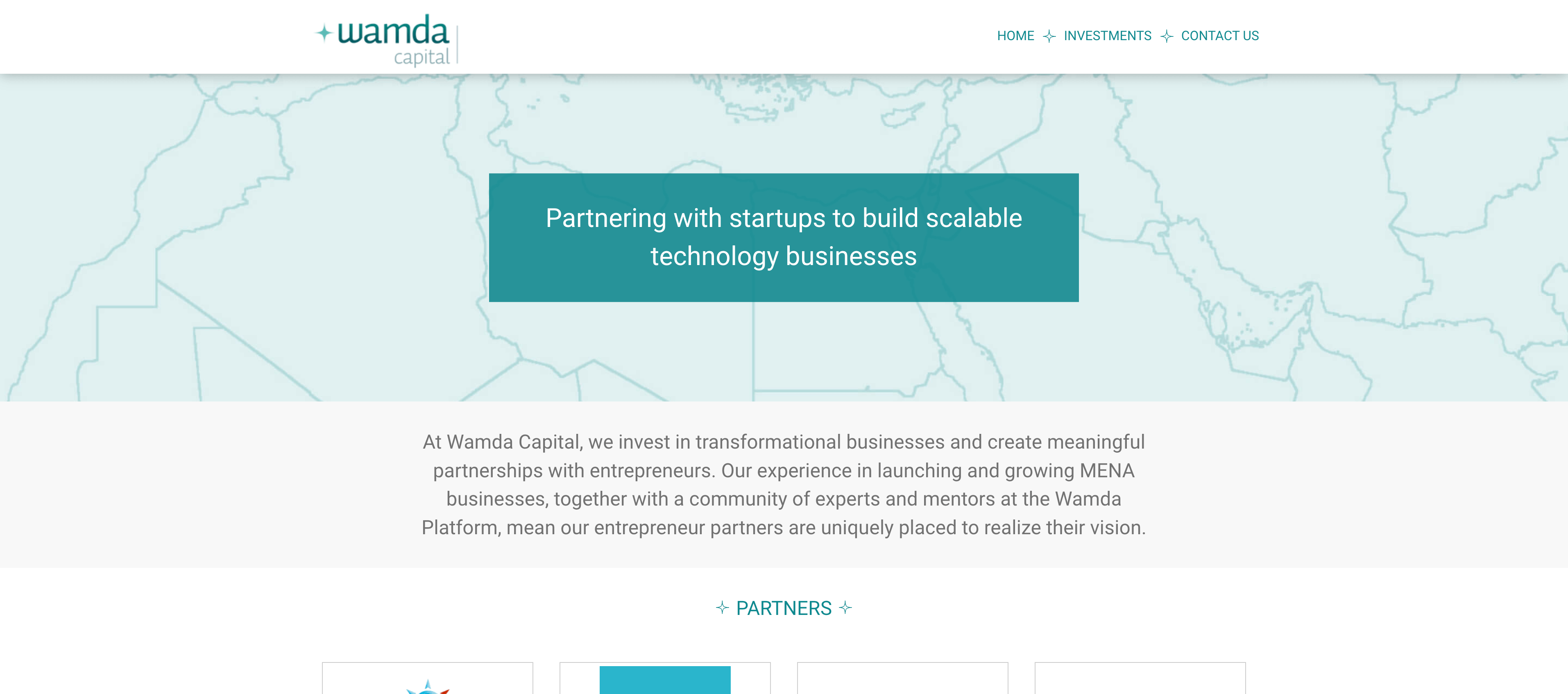Open the third partner card
The width and height of the screenshot is (1568, 694).
pyautogui.click(x=902, y=679)
